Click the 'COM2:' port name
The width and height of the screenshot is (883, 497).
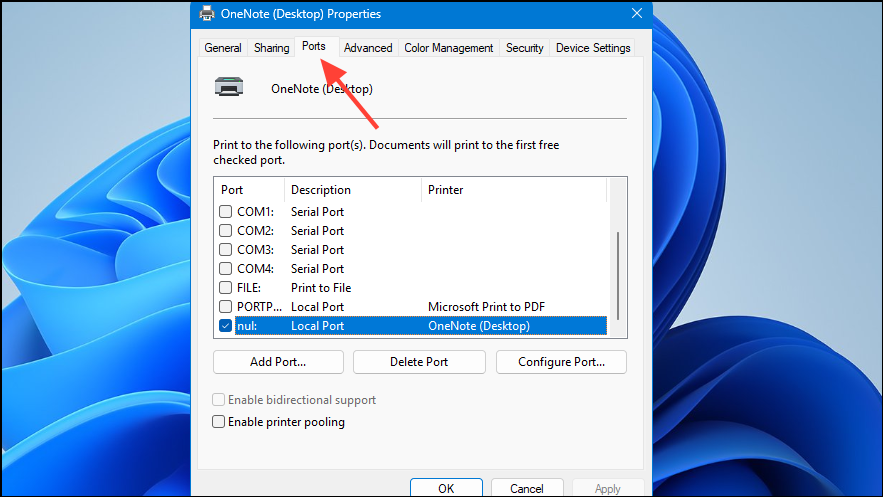tap(255, 231)
